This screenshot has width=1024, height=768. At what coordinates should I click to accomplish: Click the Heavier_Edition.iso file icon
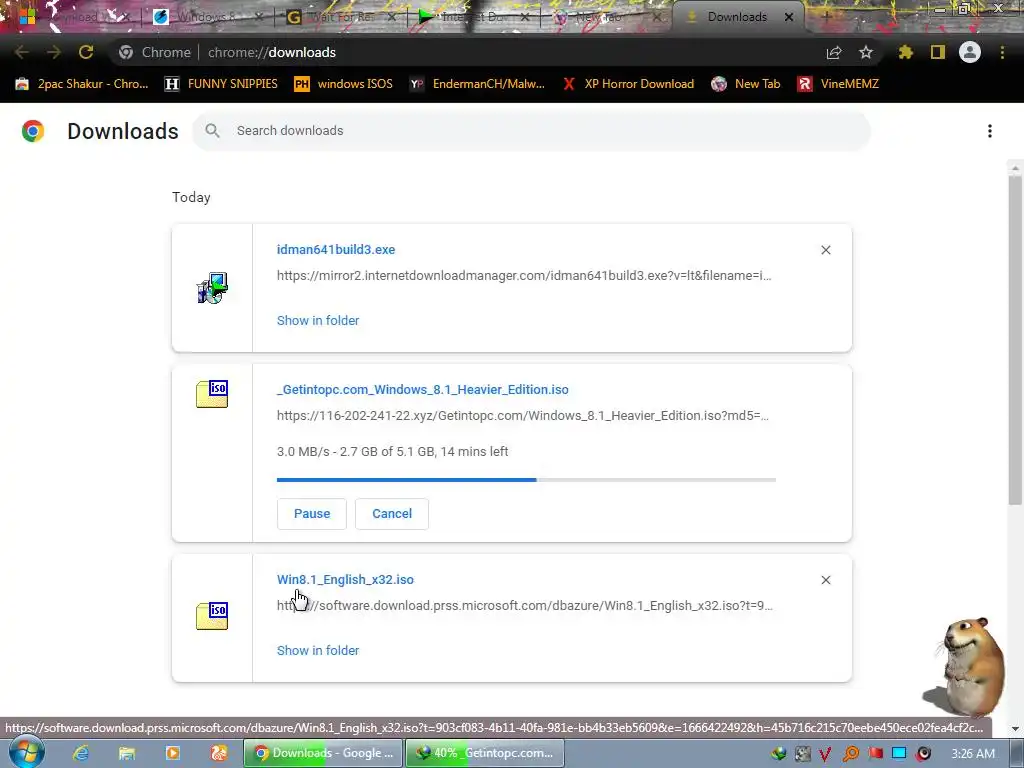[212, 394]
